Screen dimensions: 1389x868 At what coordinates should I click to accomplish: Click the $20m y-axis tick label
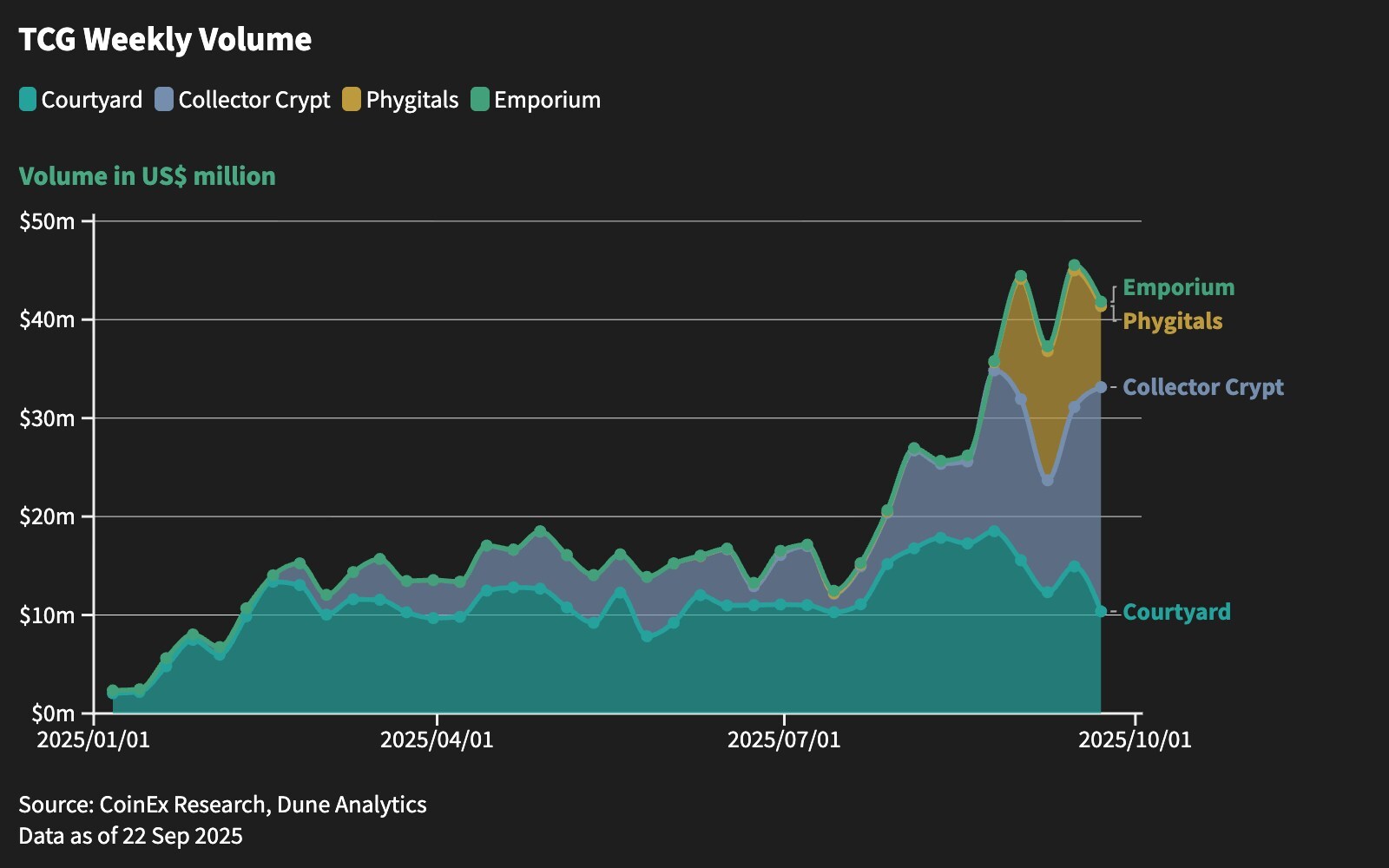(47, 516)
